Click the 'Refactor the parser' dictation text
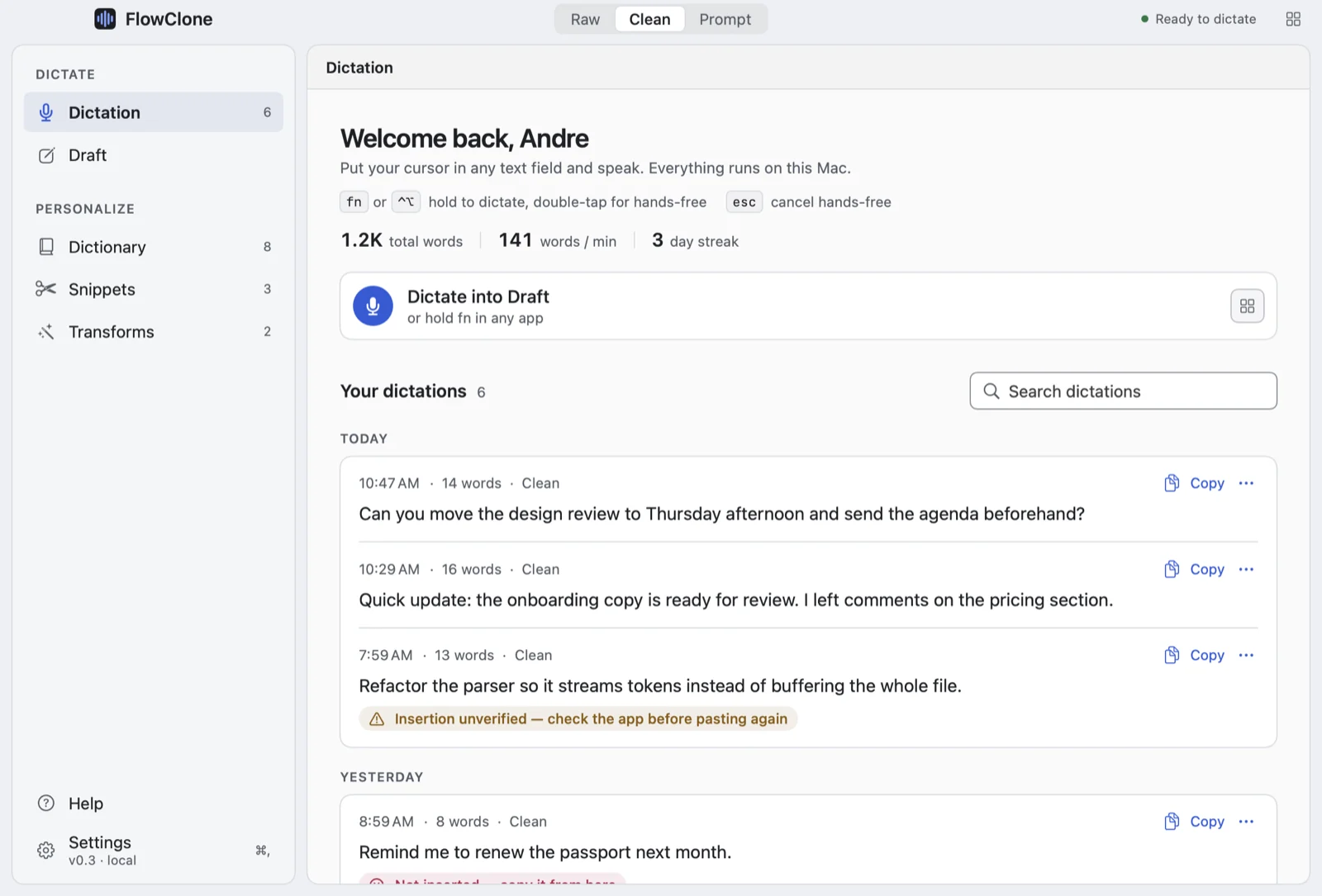 point(660,686)
